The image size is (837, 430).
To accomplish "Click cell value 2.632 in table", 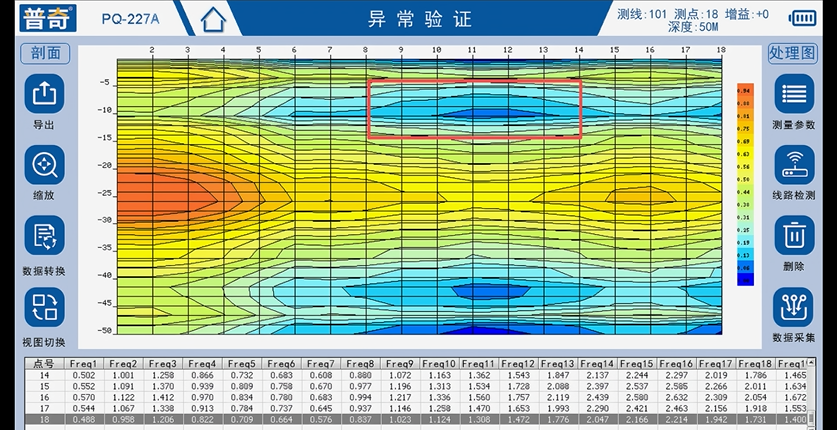I will coord(677,397).
